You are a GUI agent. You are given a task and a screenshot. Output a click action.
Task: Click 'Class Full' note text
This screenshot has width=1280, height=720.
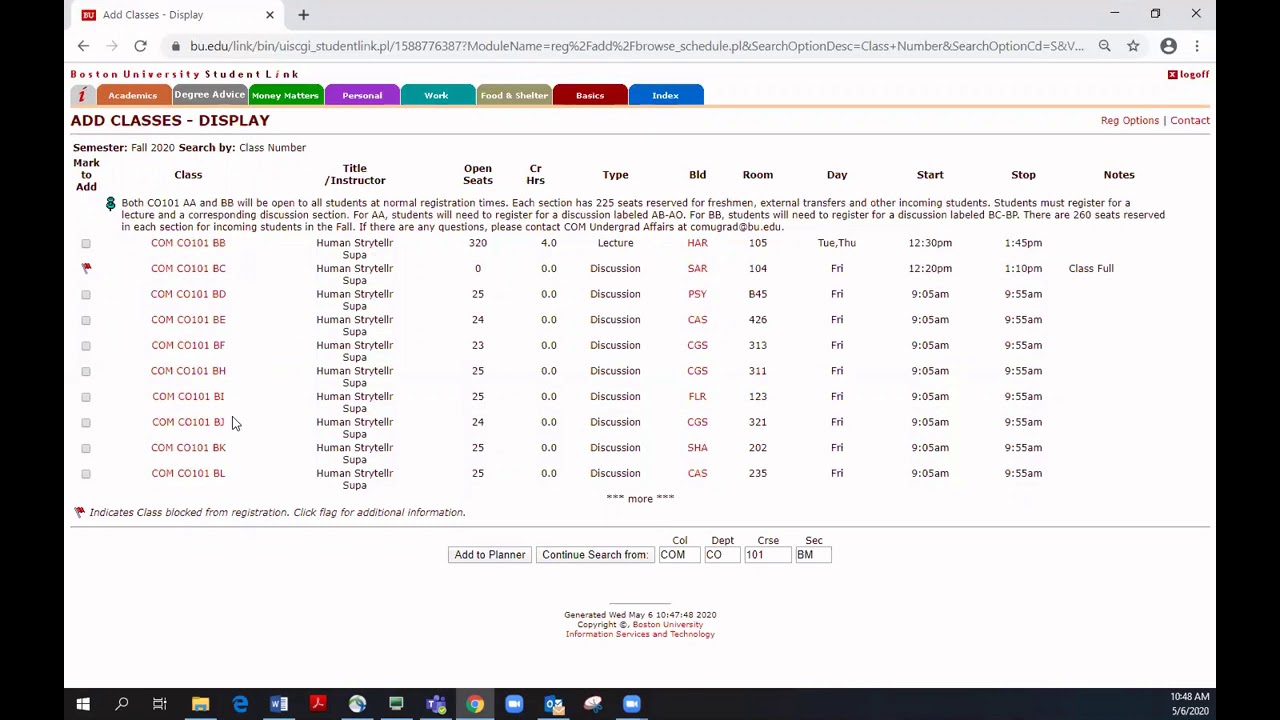1091,268
